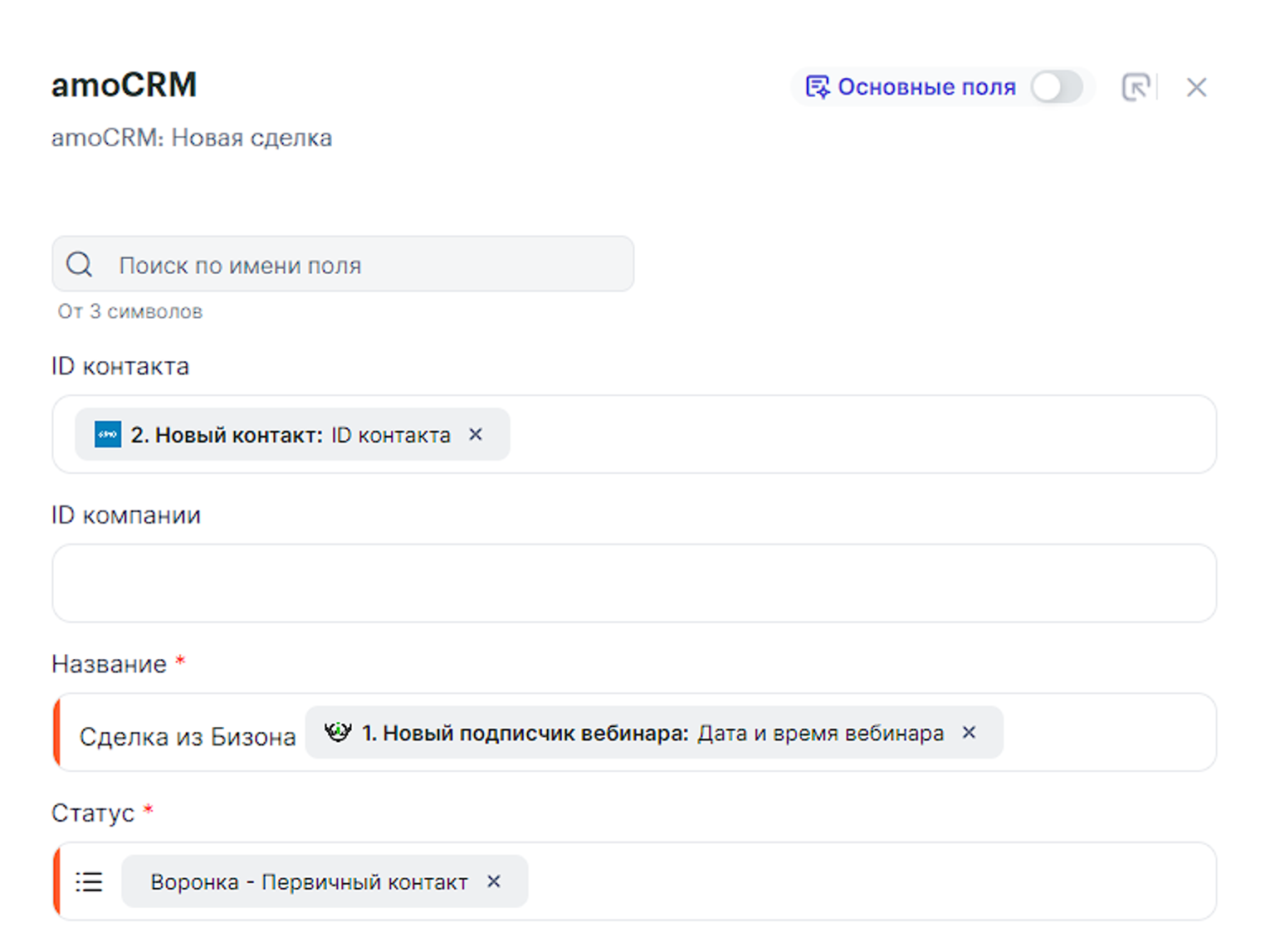Screen dimensions: 1270x952
Task: Click the pop-out panel arrow icon
Action: point(1136,87)
